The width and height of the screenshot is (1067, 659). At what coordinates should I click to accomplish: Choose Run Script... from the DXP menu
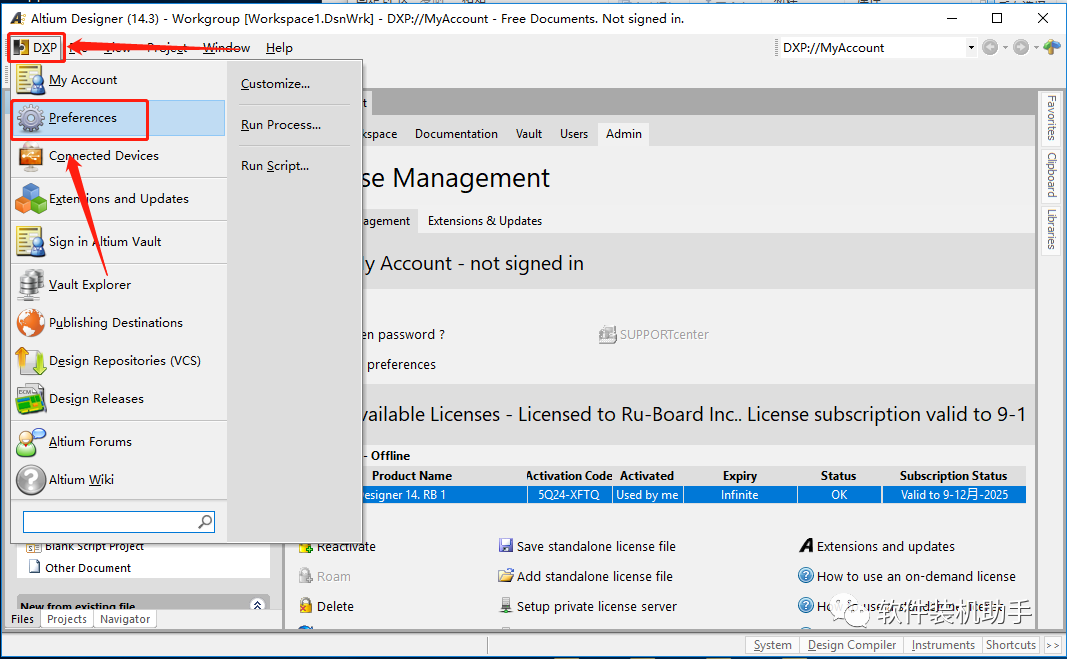tap(275, 165)
